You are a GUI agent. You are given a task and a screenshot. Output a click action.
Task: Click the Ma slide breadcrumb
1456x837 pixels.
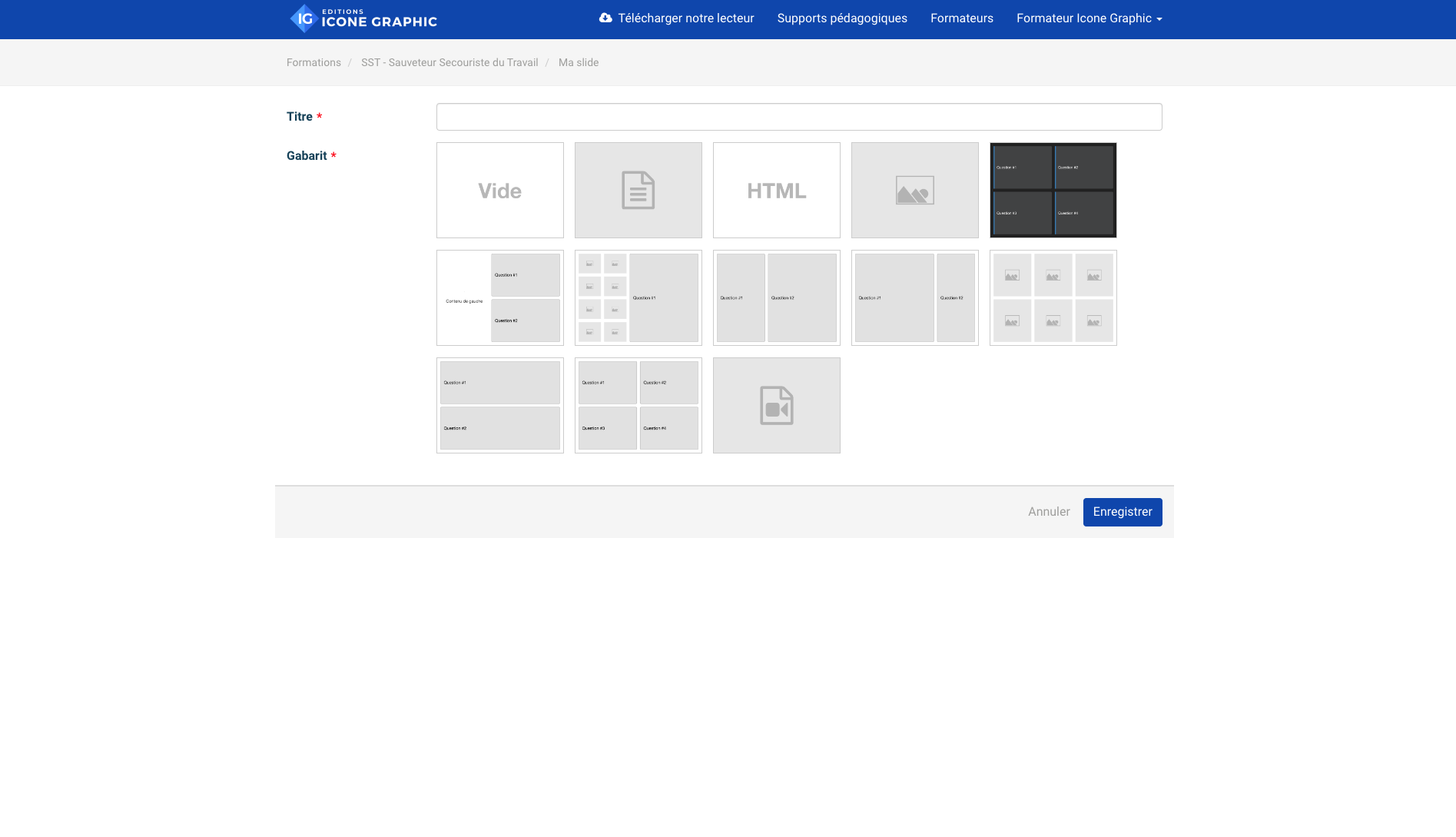tap(579, 62)
